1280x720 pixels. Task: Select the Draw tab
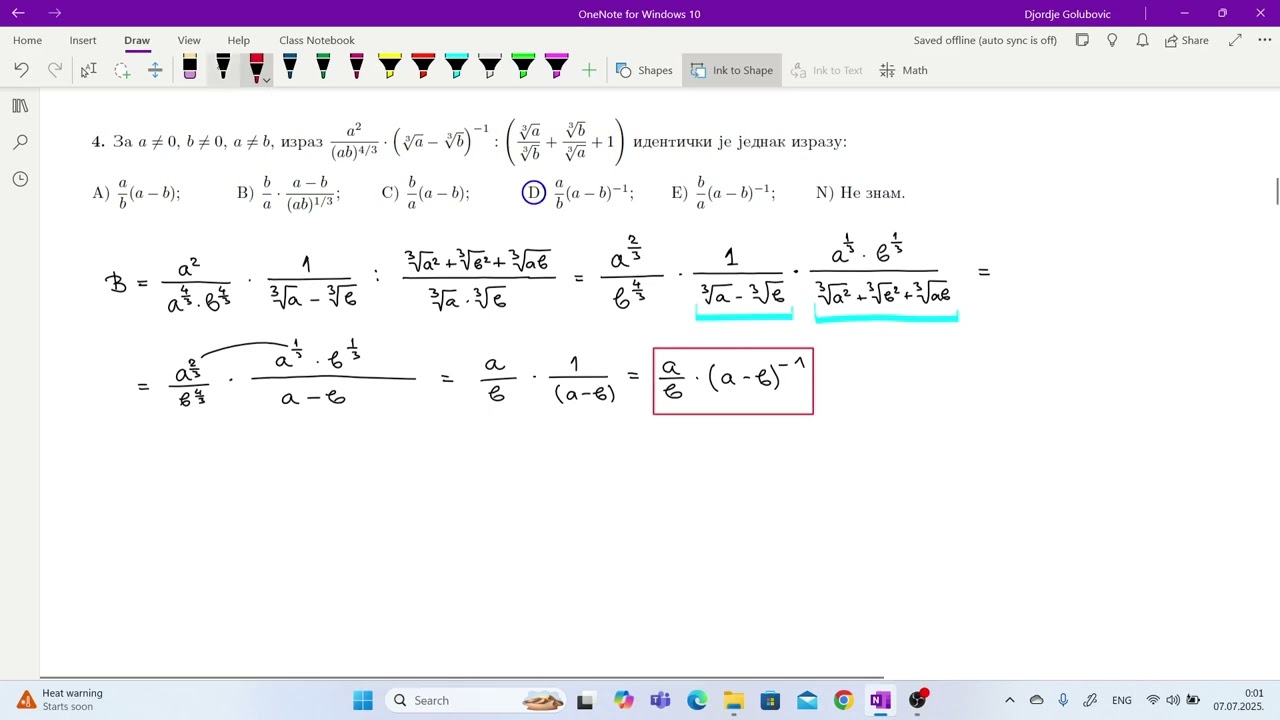(137, 40)
